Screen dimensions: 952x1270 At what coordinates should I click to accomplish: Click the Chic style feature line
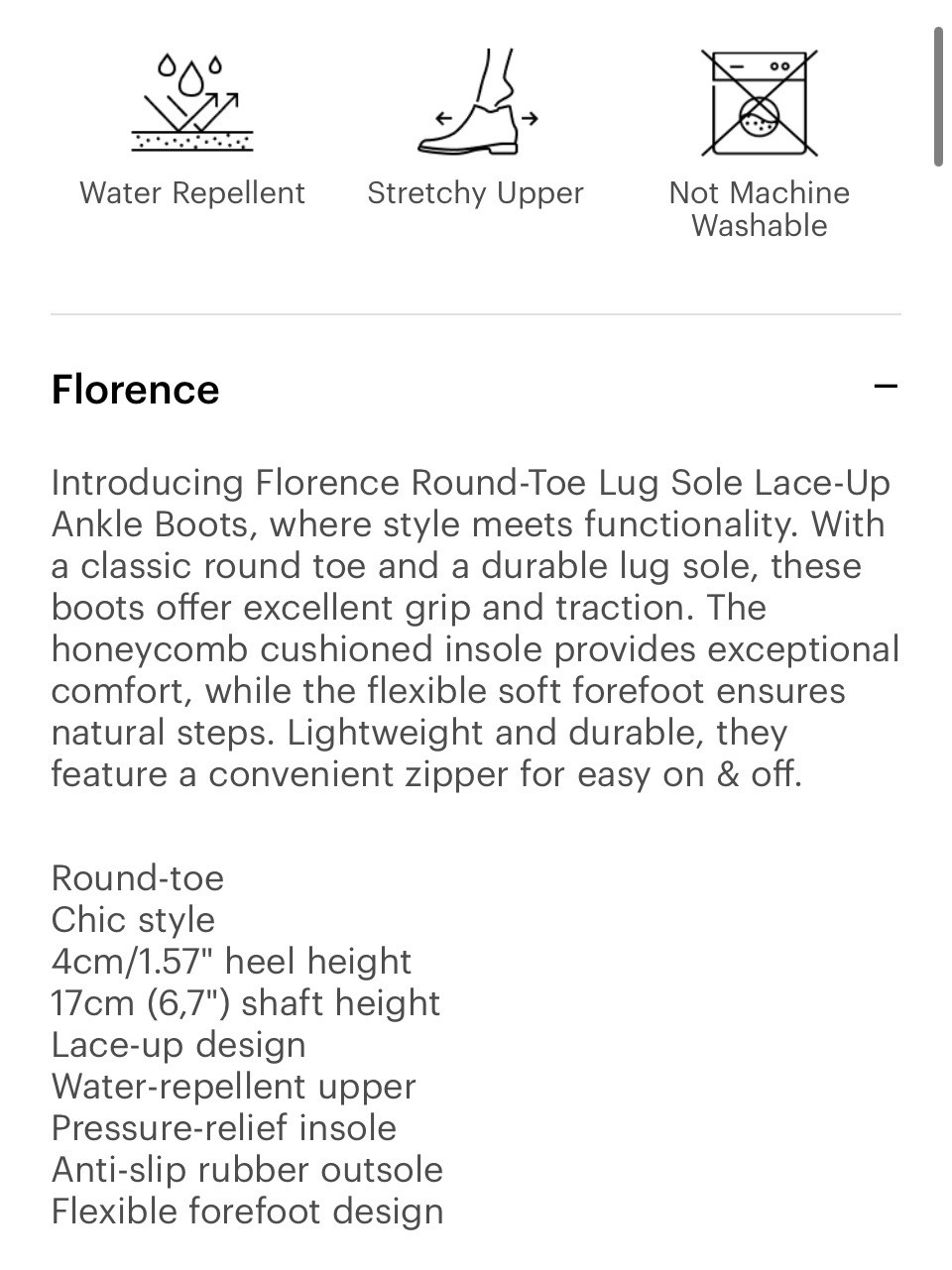133,920
